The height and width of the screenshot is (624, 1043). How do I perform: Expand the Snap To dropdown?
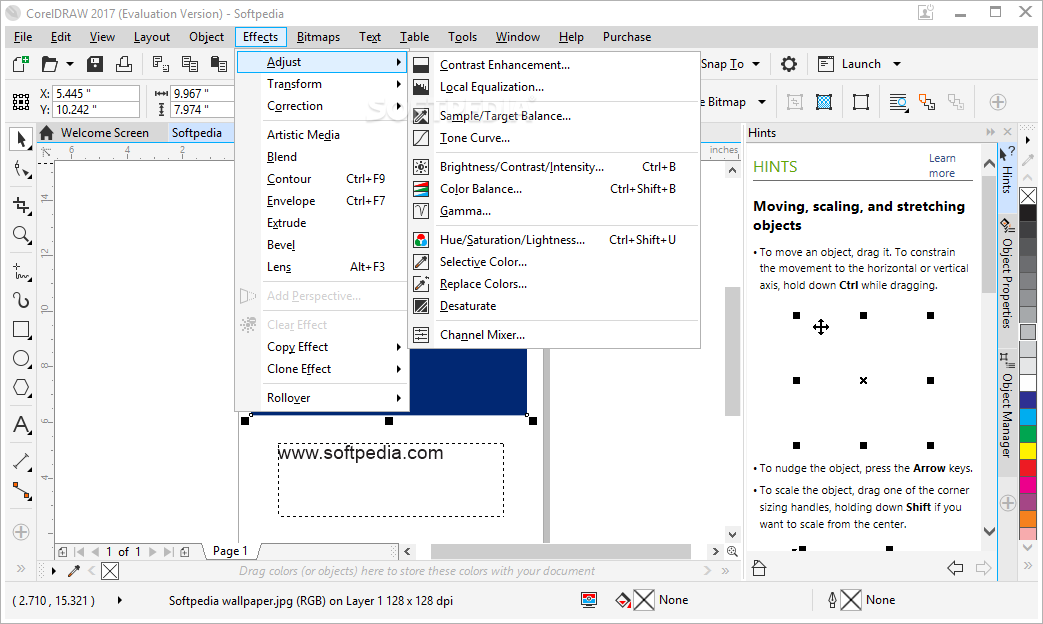756,64
